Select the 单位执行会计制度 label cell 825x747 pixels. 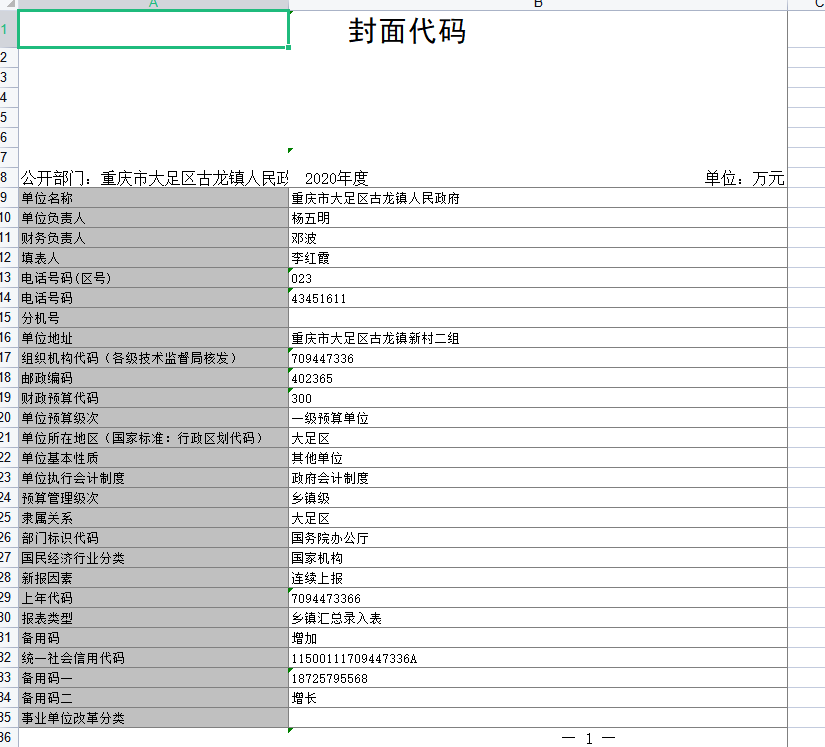pyautogui.click(x=153, y=478)
